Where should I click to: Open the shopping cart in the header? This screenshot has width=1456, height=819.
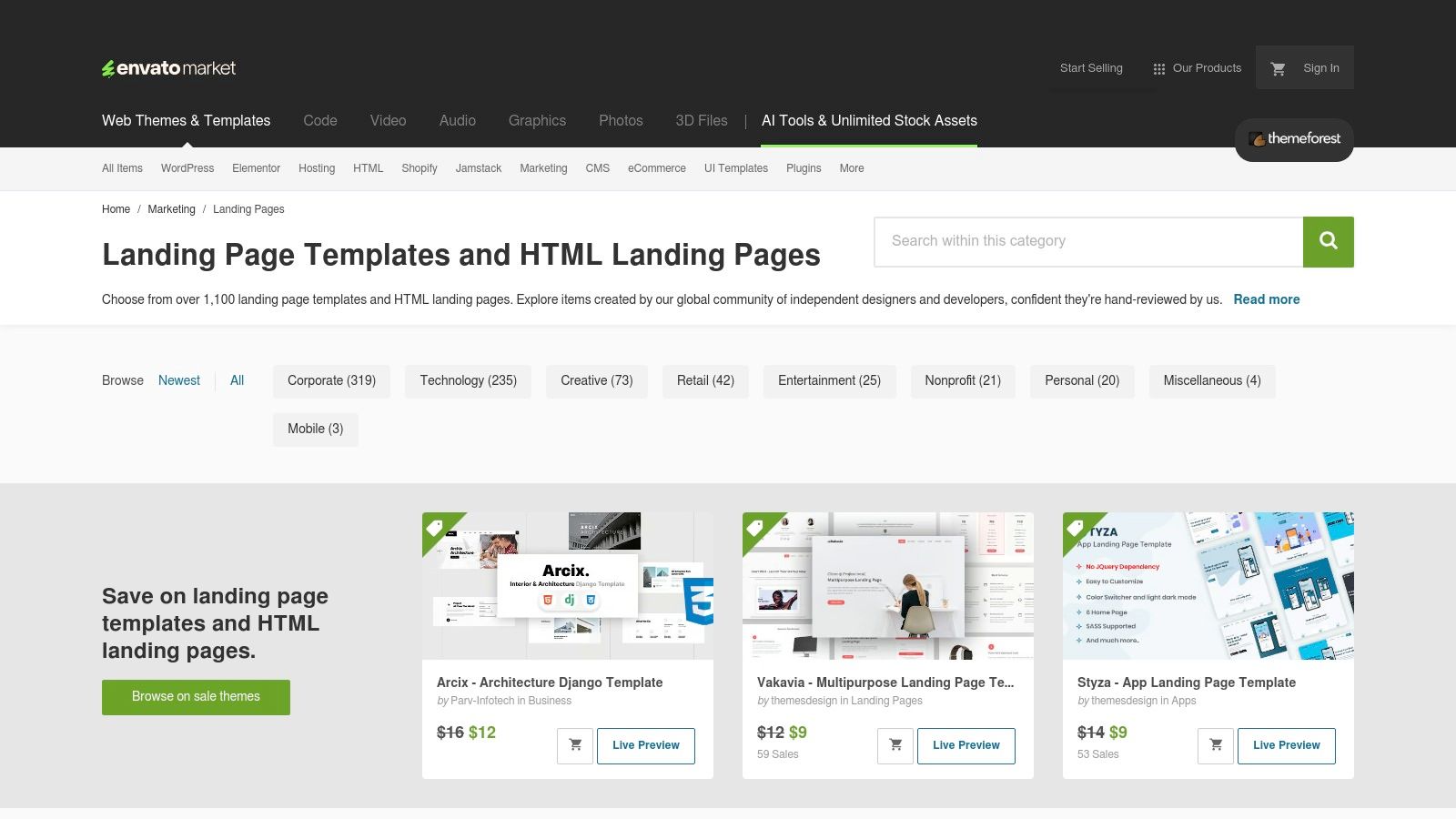[x=1278, y=67]
